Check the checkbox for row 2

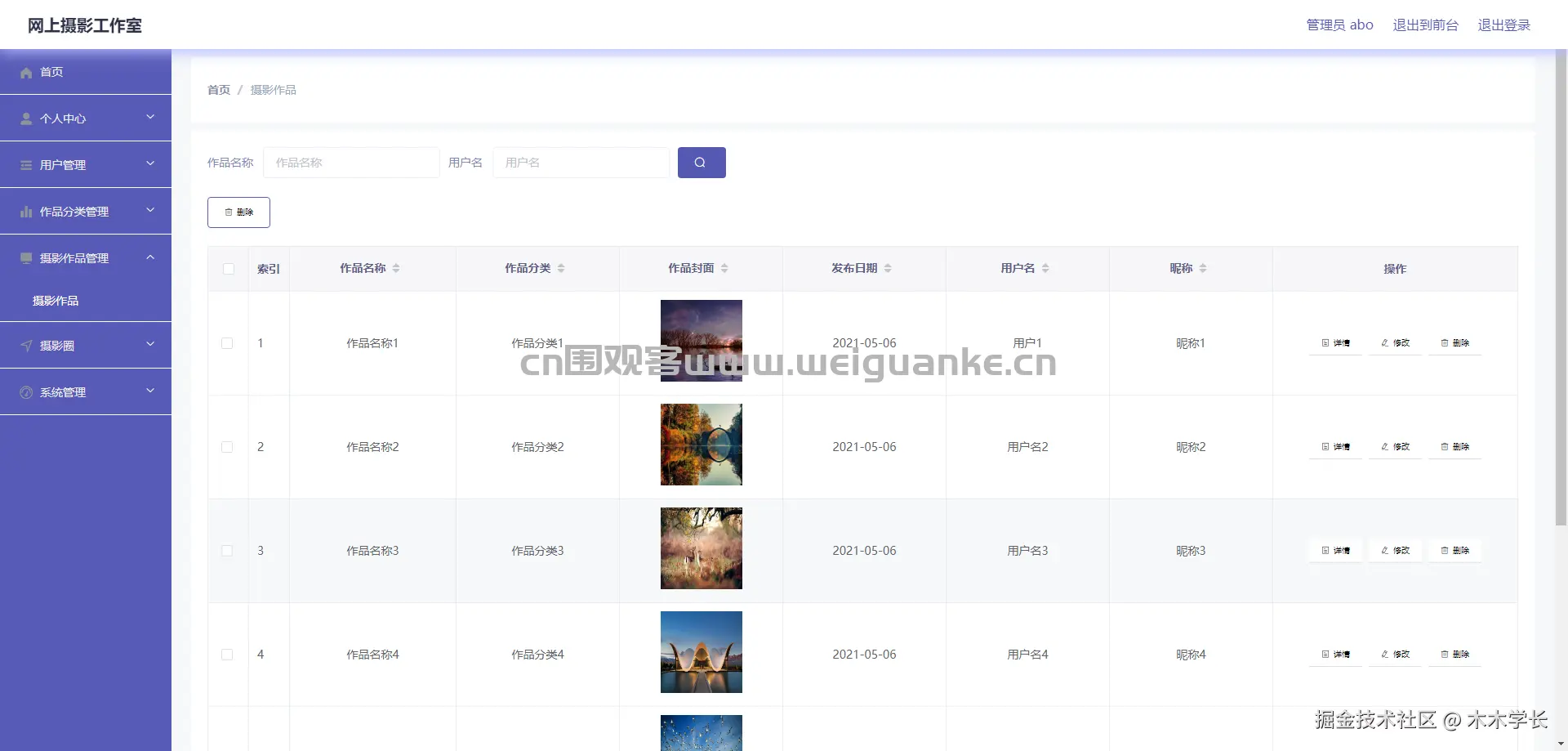[x=227, y=447]
